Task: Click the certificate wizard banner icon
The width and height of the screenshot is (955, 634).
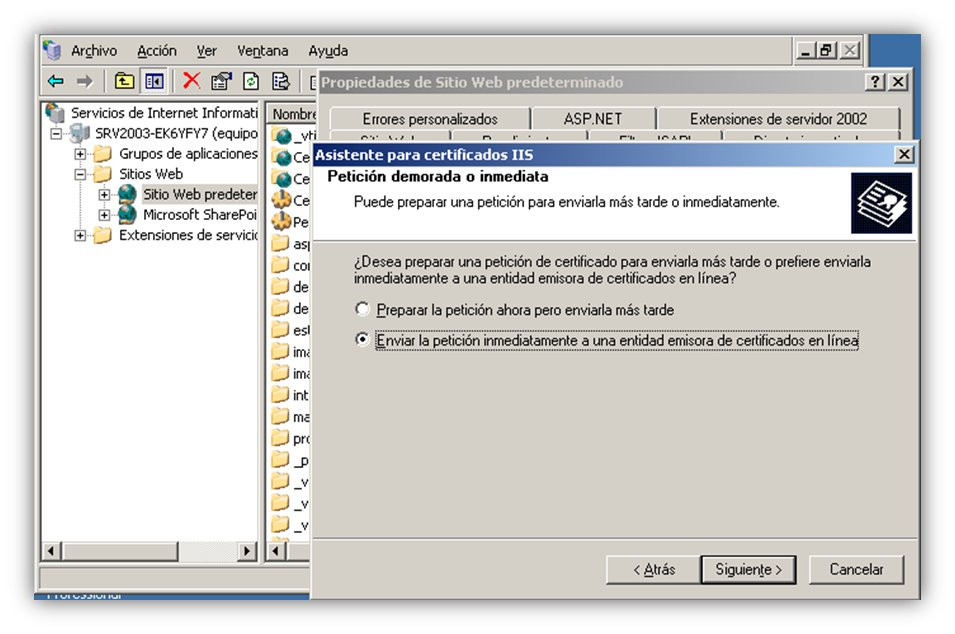Action: coord(881,203)
